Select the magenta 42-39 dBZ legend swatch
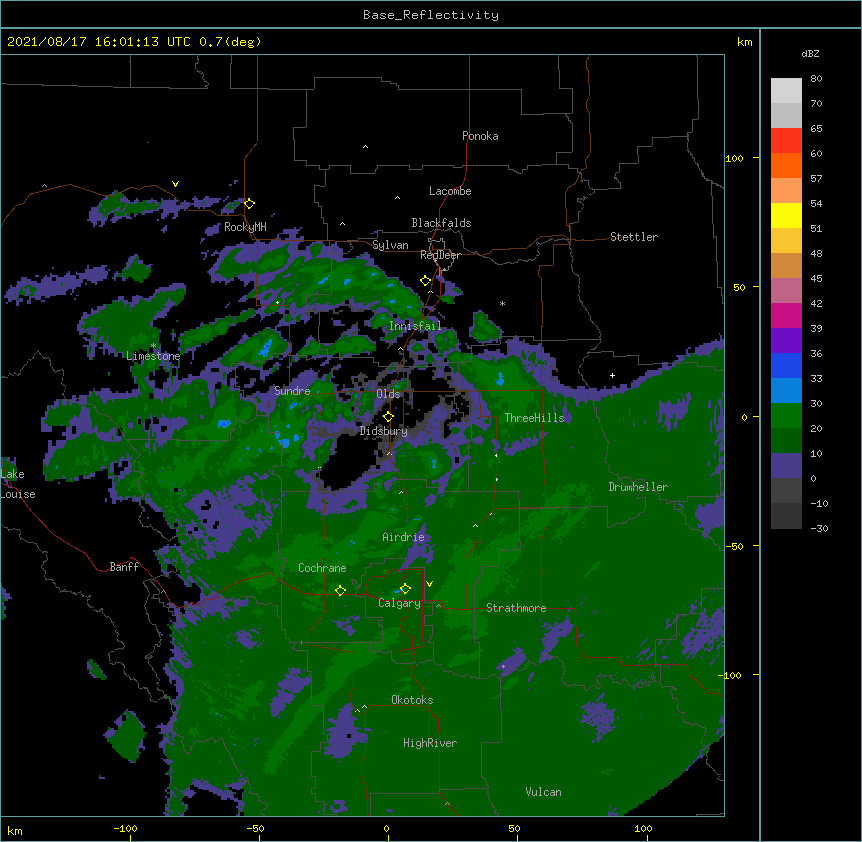Viewport: 862px width, 842px height. tap(786, 315)
